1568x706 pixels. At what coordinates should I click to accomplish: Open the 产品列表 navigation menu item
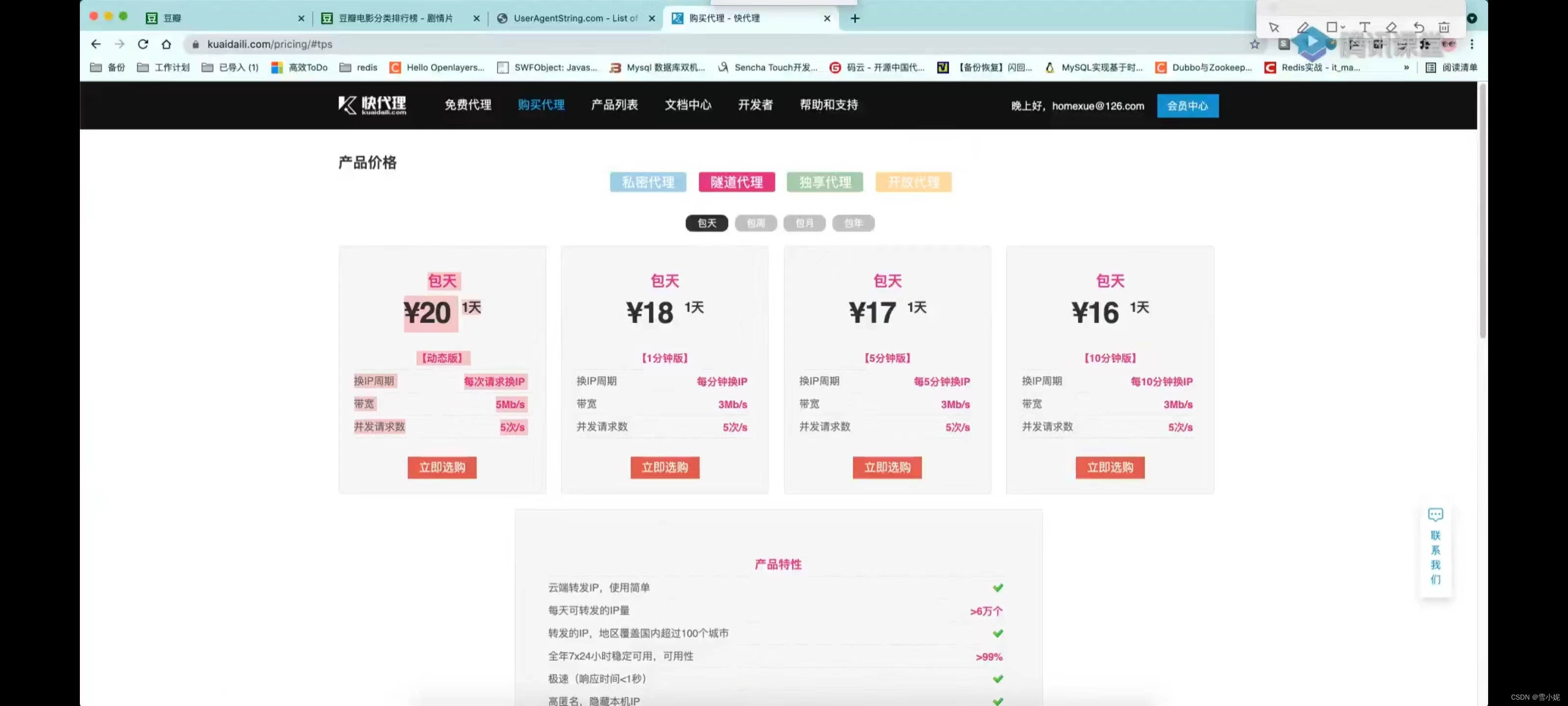(x=613, y=105)
